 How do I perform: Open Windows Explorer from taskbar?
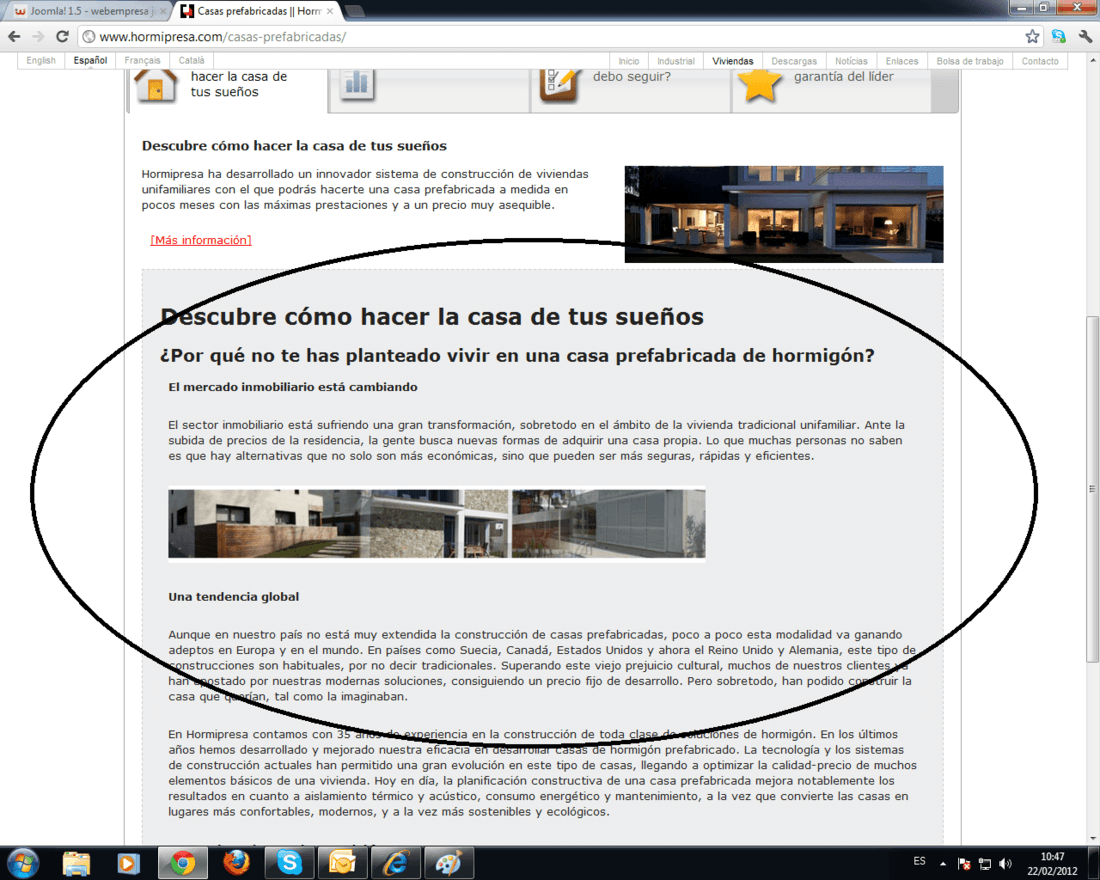click(x=76, y=863)
